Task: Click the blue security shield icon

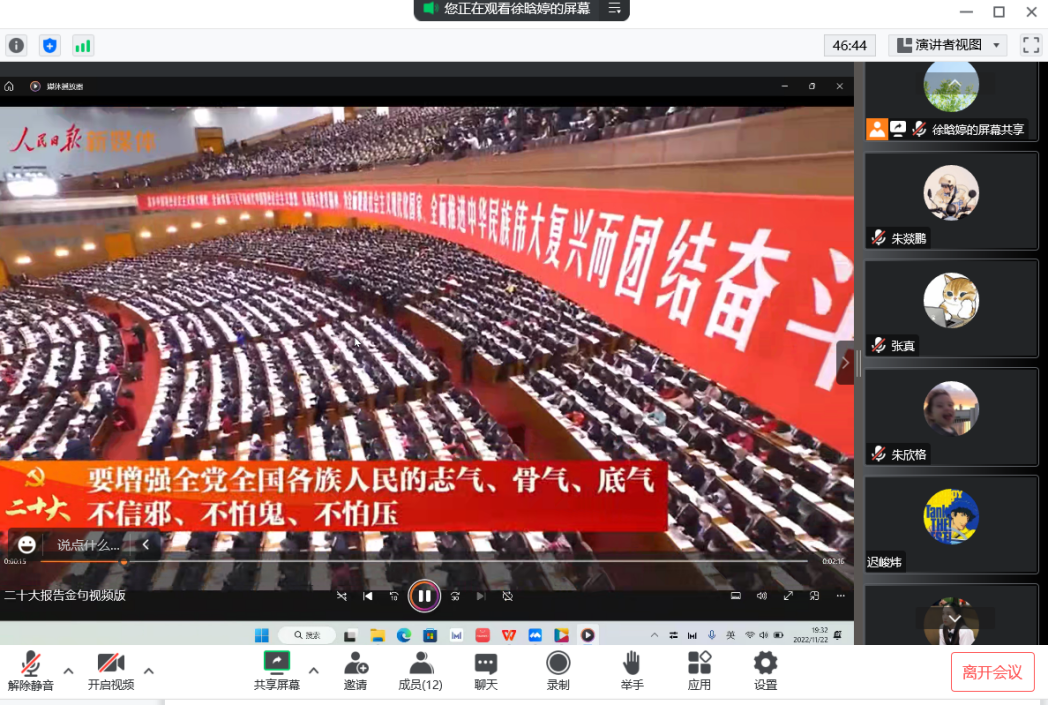Action: [50, 45]
